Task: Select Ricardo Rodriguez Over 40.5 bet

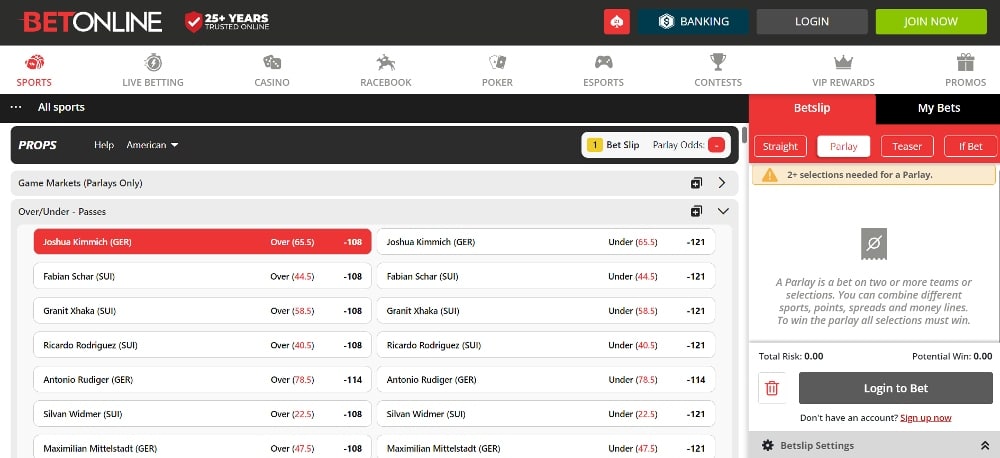Action: click(x=202, y=345)
